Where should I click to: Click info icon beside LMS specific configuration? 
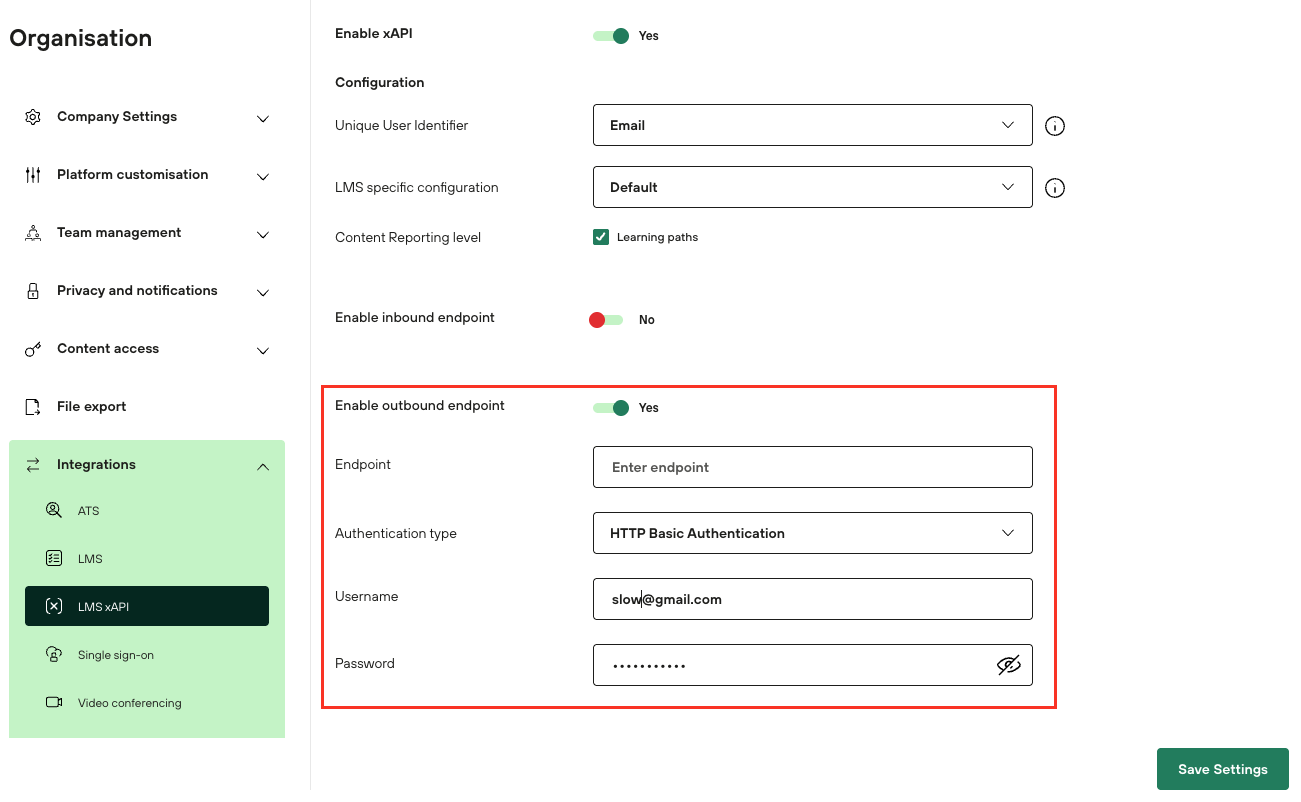[1054, 188]
